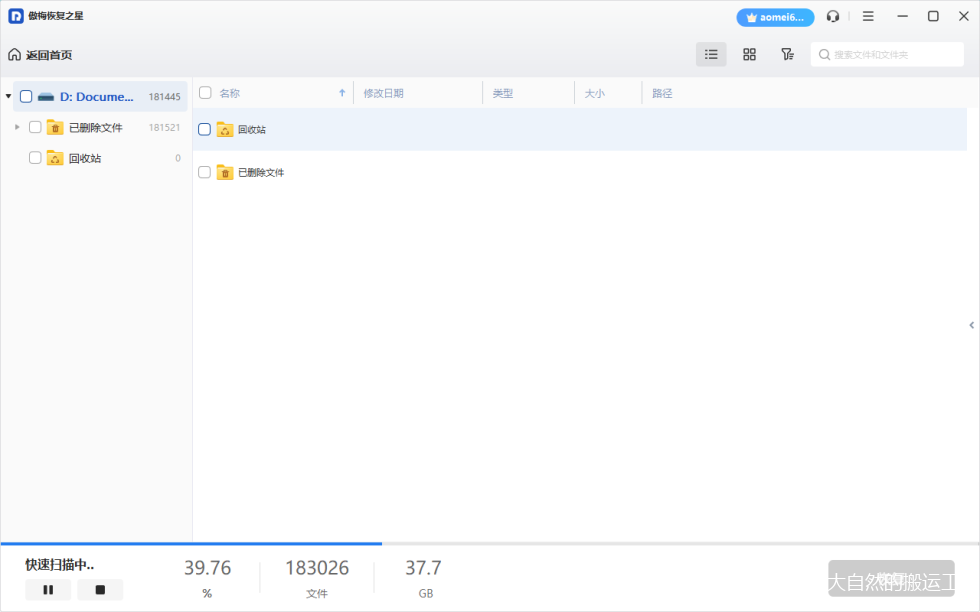This screenshot has width=980, height=612.
Task: Click the 快速扫描中.. status text
Action: tap(60, 564)
